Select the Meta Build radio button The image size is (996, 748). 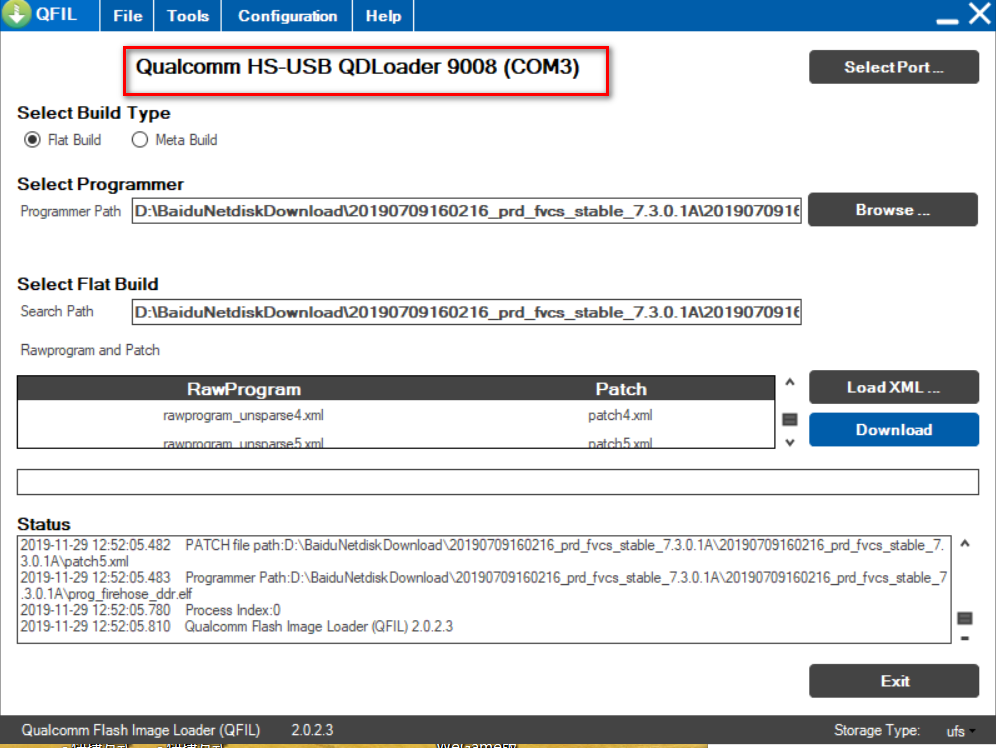[x=140, y=140]
